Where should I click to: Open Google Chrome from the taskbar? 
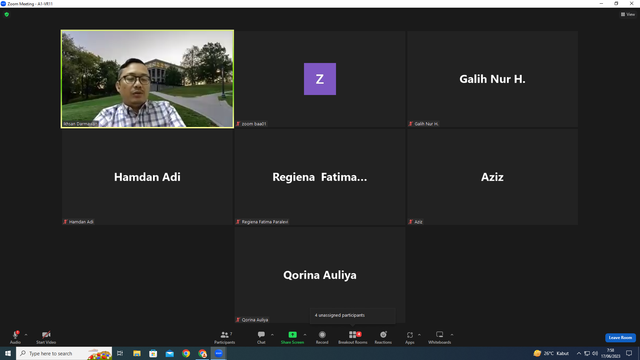(x=186, y=353)
